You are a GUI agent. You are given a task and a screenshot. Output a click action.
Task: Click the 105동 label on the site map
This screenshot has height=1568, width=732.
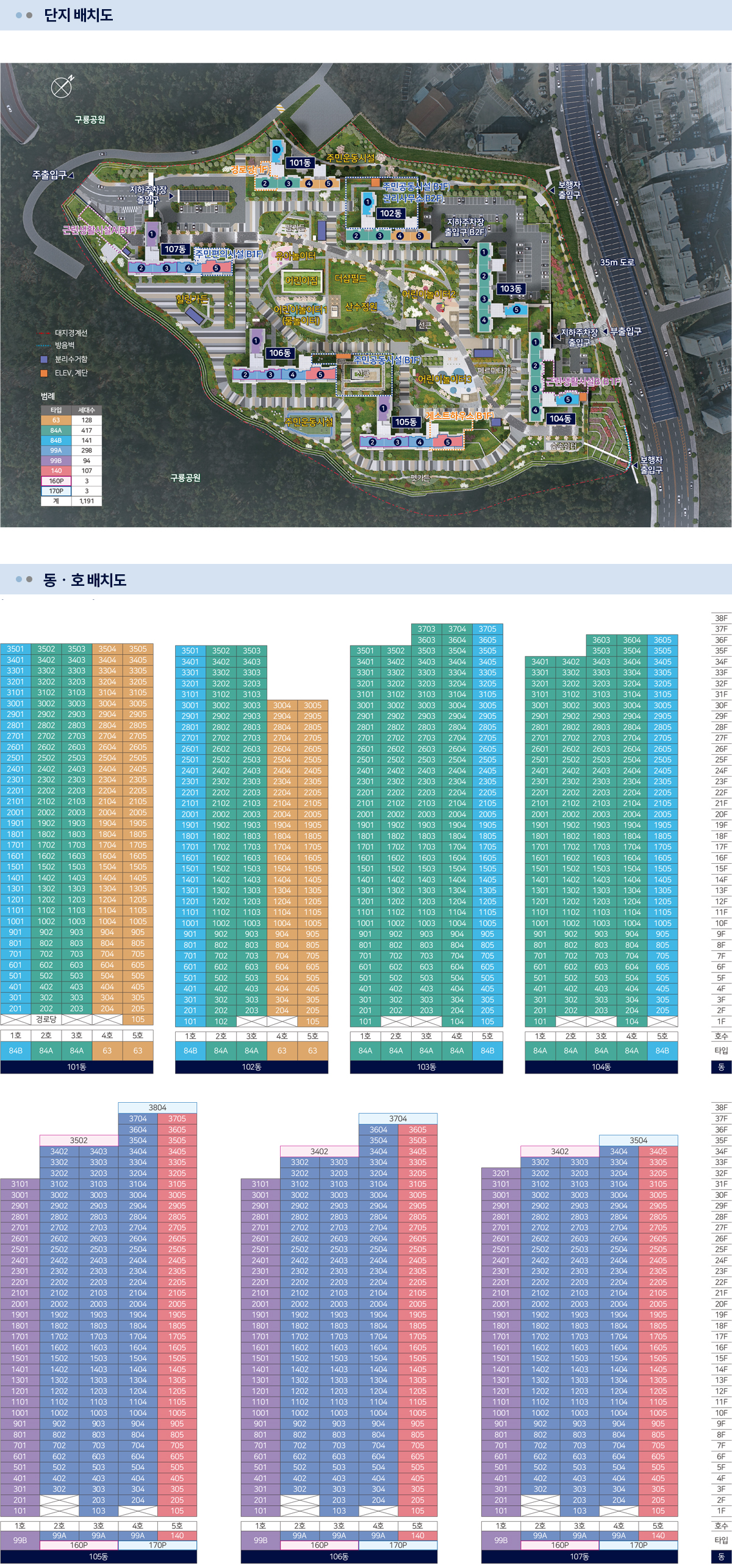[x=406, y=422]
